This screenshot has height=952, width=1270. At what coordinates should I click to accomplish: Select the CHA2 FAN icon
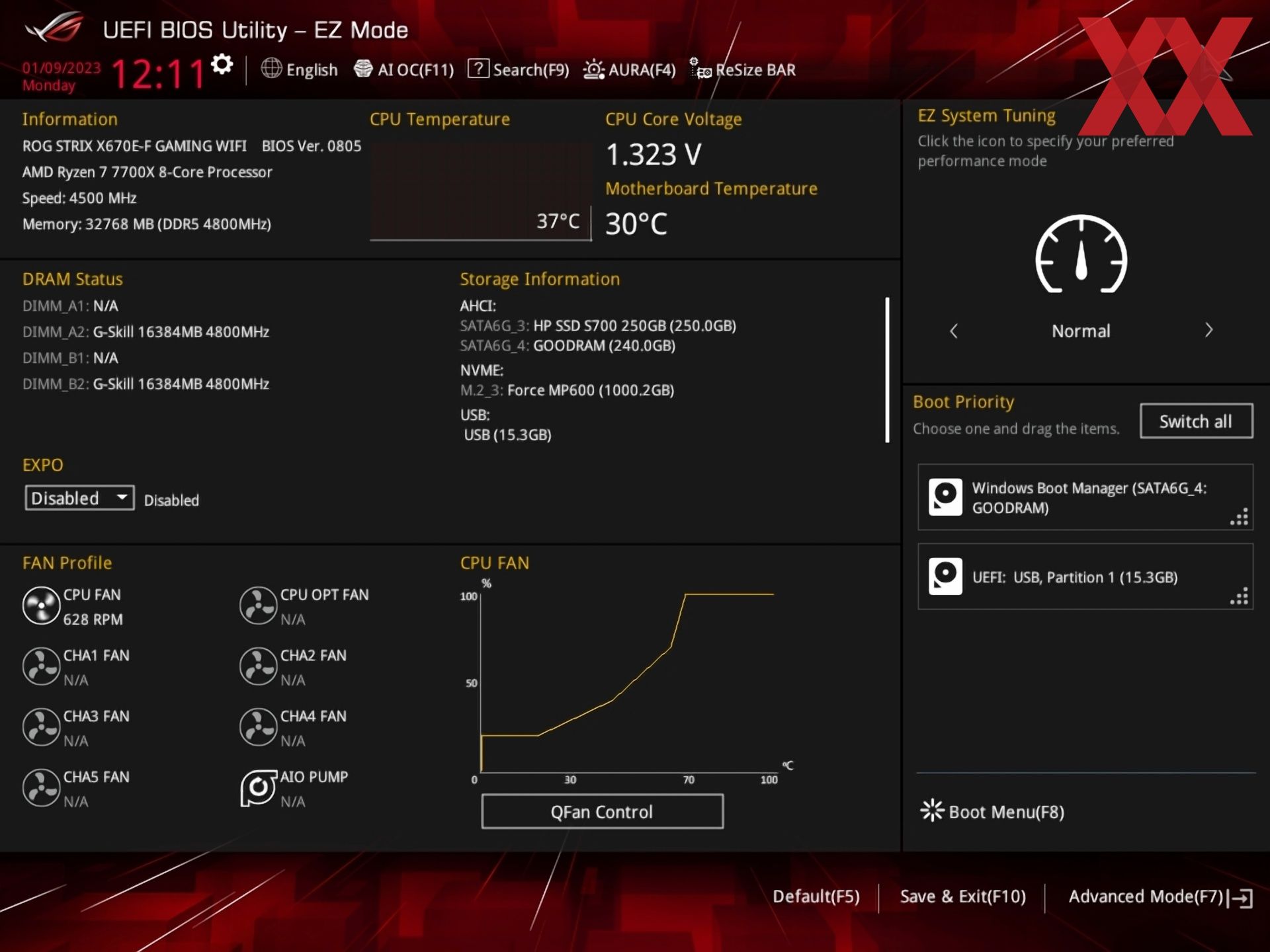click(x=258, y=666)
